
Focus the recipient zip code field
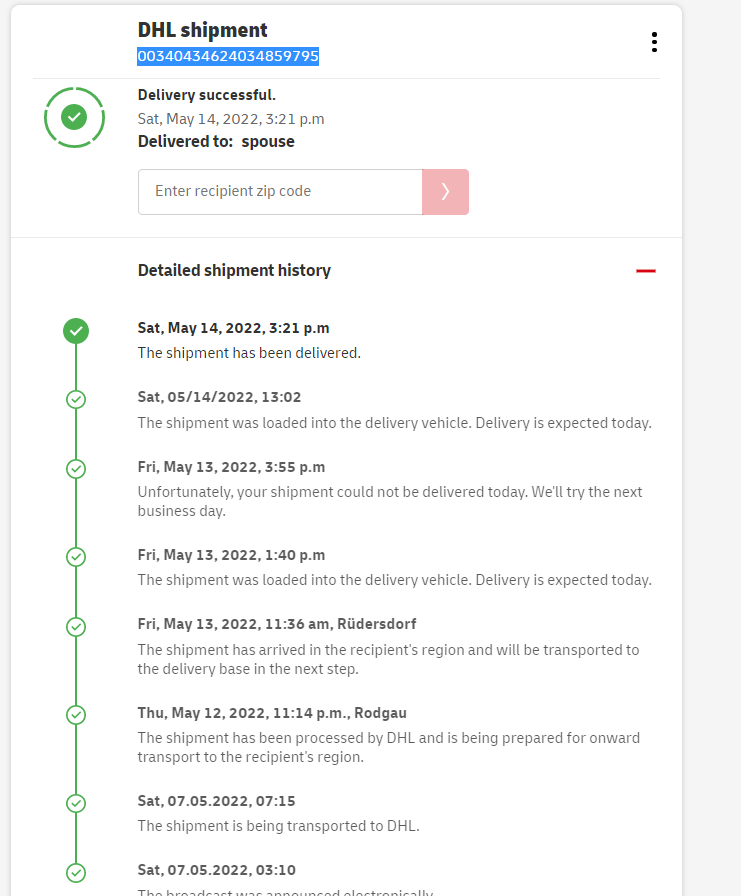click(280, 192)
